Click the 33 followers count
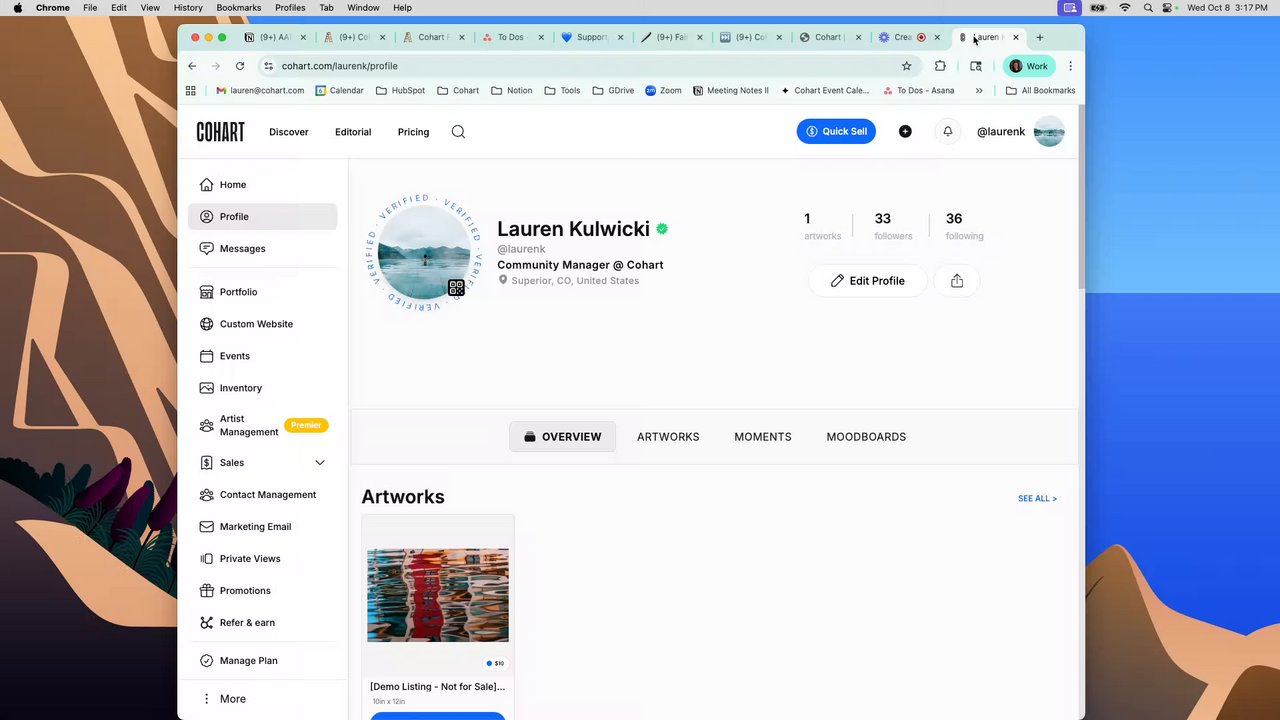Image resolution: width=1280 pixels, height=720 pixels. (x=893, y=226)
